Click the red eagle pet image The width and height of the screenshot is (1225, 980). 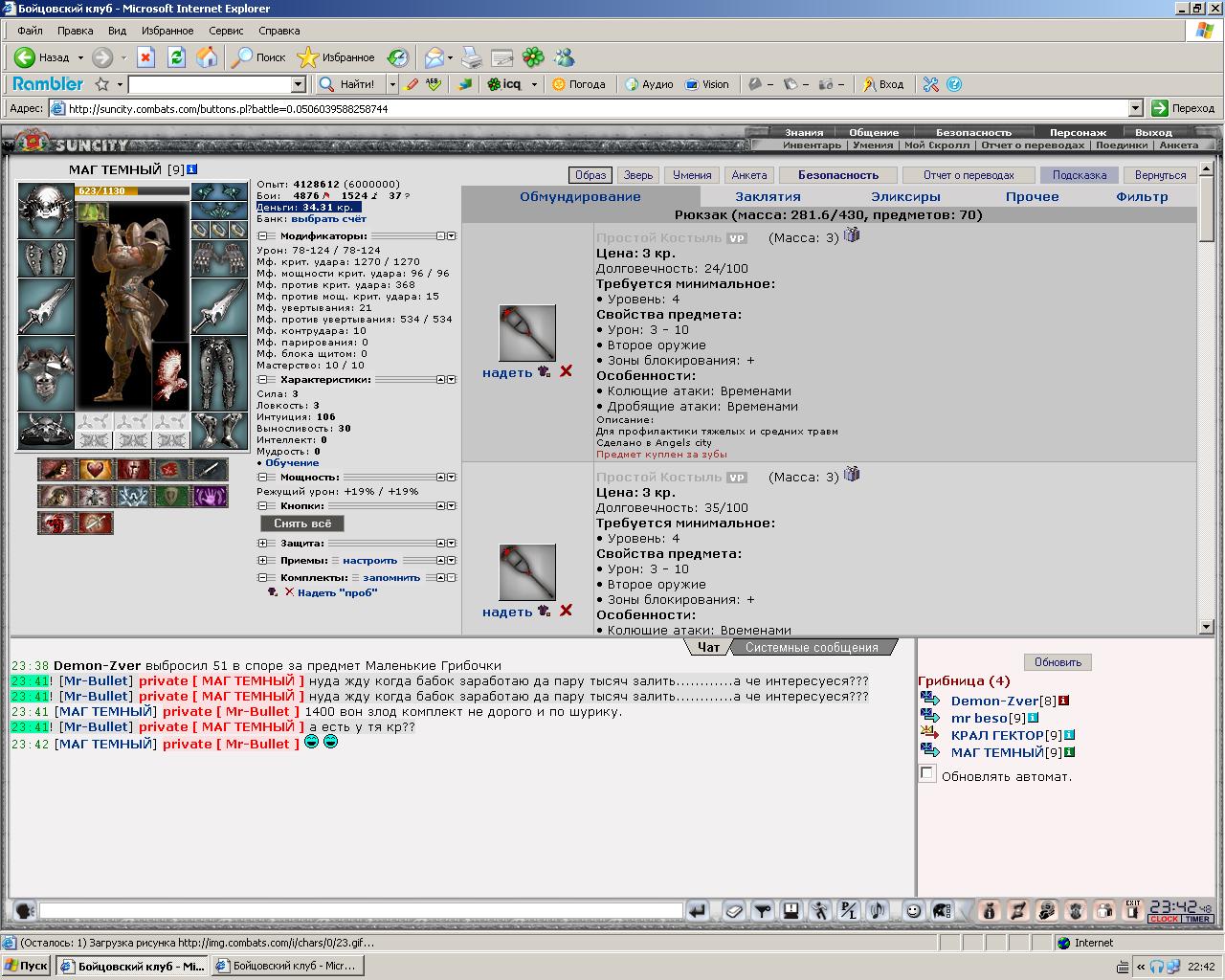[x=170, y=376]
